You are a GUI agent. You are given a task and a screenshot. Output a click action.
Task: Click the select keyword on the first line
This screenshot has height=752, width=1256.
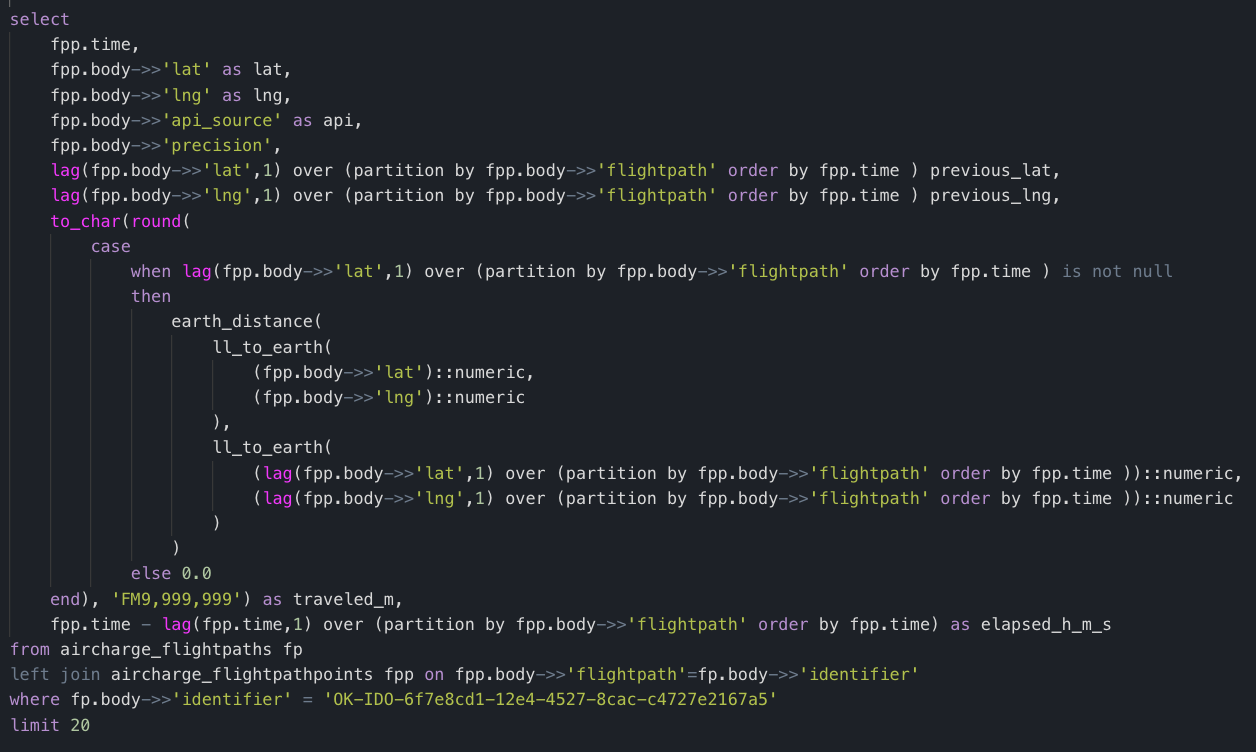(40, 20)
